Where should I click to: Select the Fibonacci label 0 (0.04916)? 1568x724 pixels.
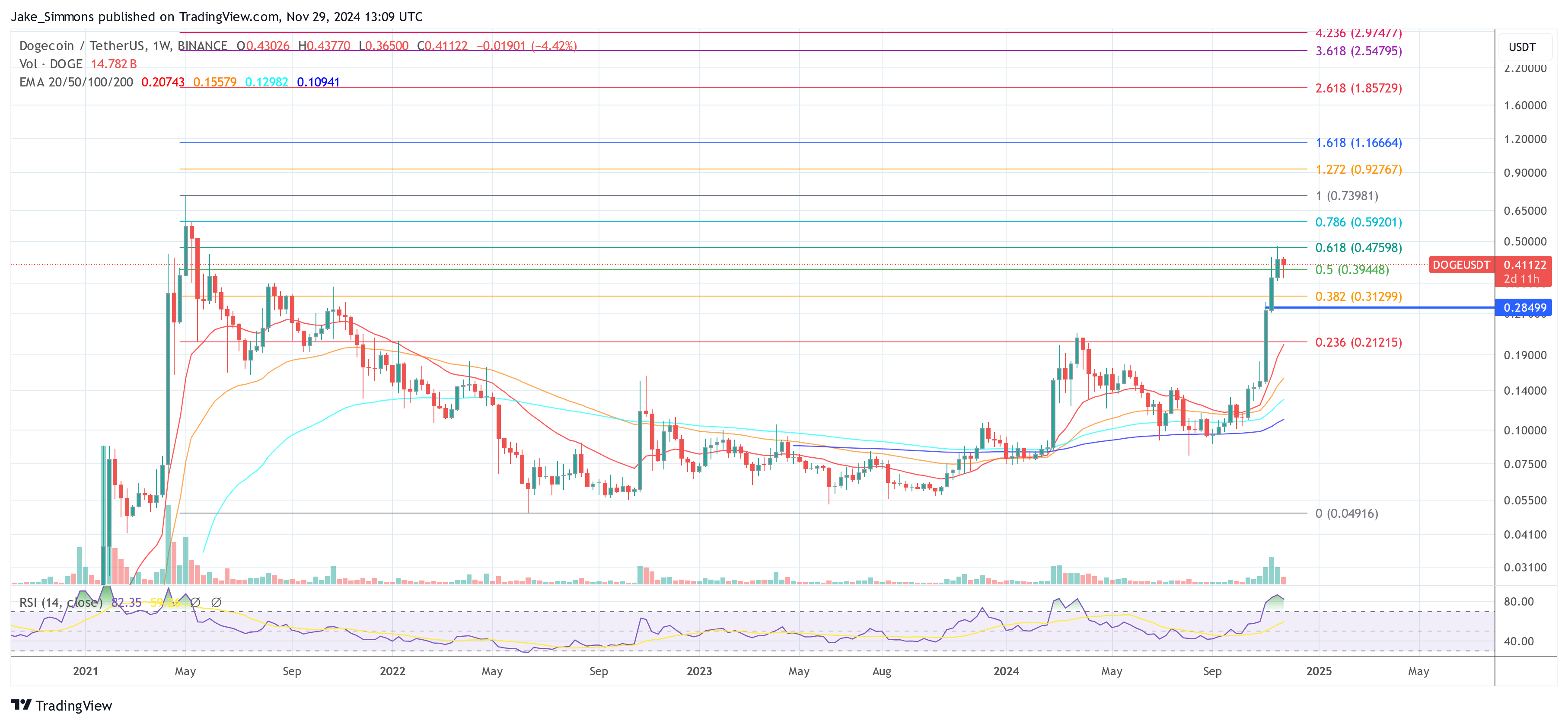coord(1346,513)
